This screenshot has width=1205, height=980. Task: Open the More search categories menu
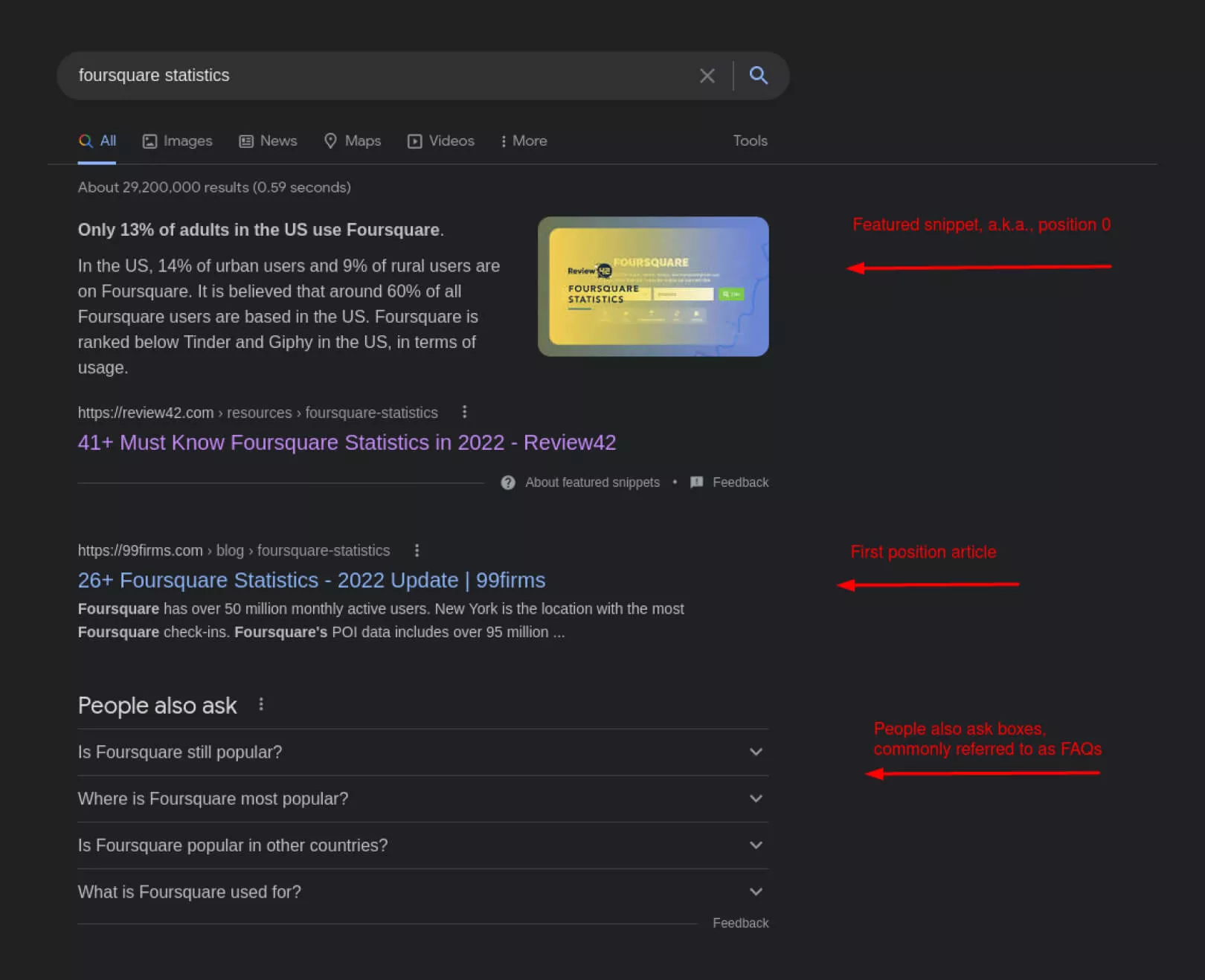point(524,141)
